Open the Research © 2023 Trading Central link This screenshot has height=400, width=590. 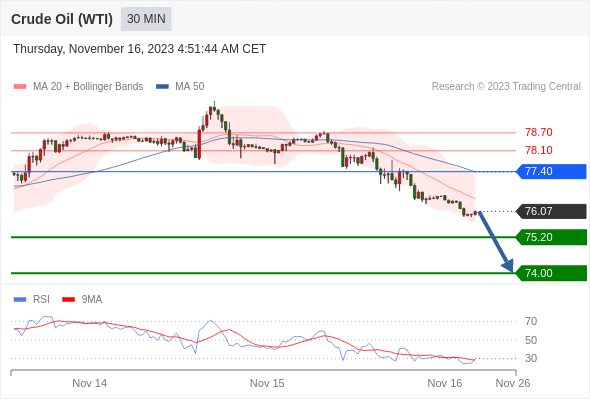506,87
